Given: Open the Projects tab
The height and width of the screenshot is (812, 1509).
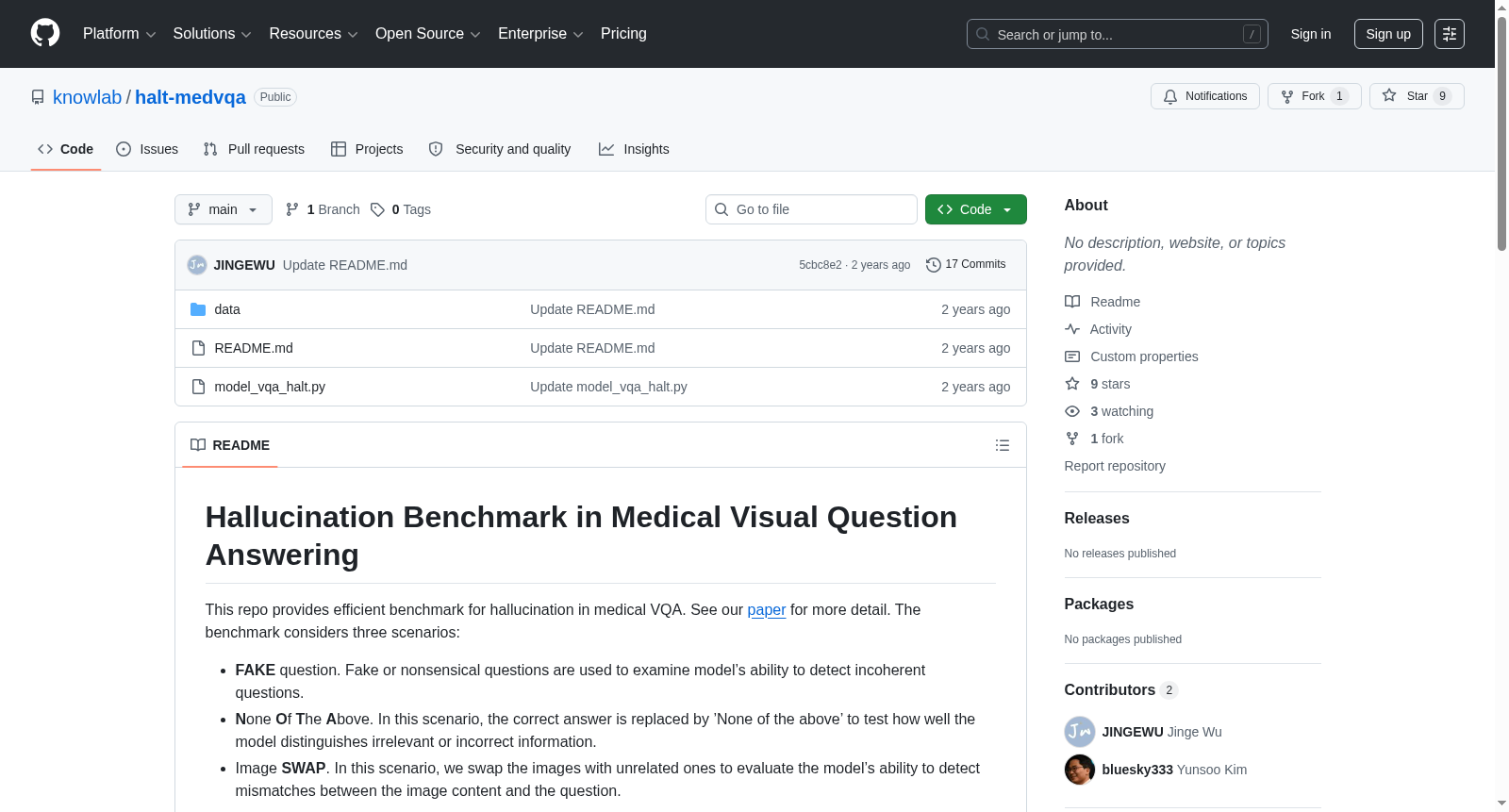Looking at the screenshot, I should [x=367, y=149].
